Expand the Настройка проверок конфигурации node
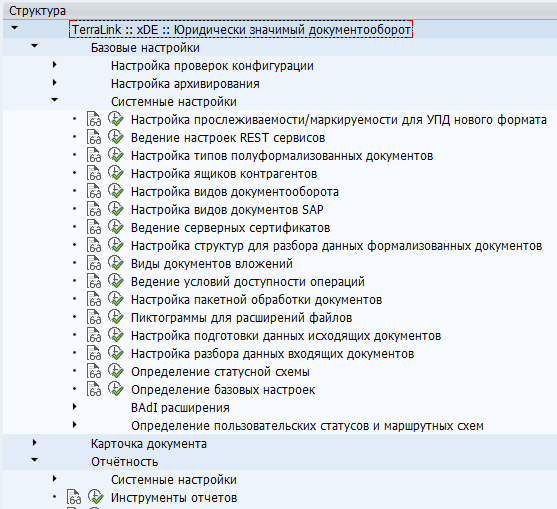The height and width of the screenshot is (509, 557). click(x=54, y=65)
